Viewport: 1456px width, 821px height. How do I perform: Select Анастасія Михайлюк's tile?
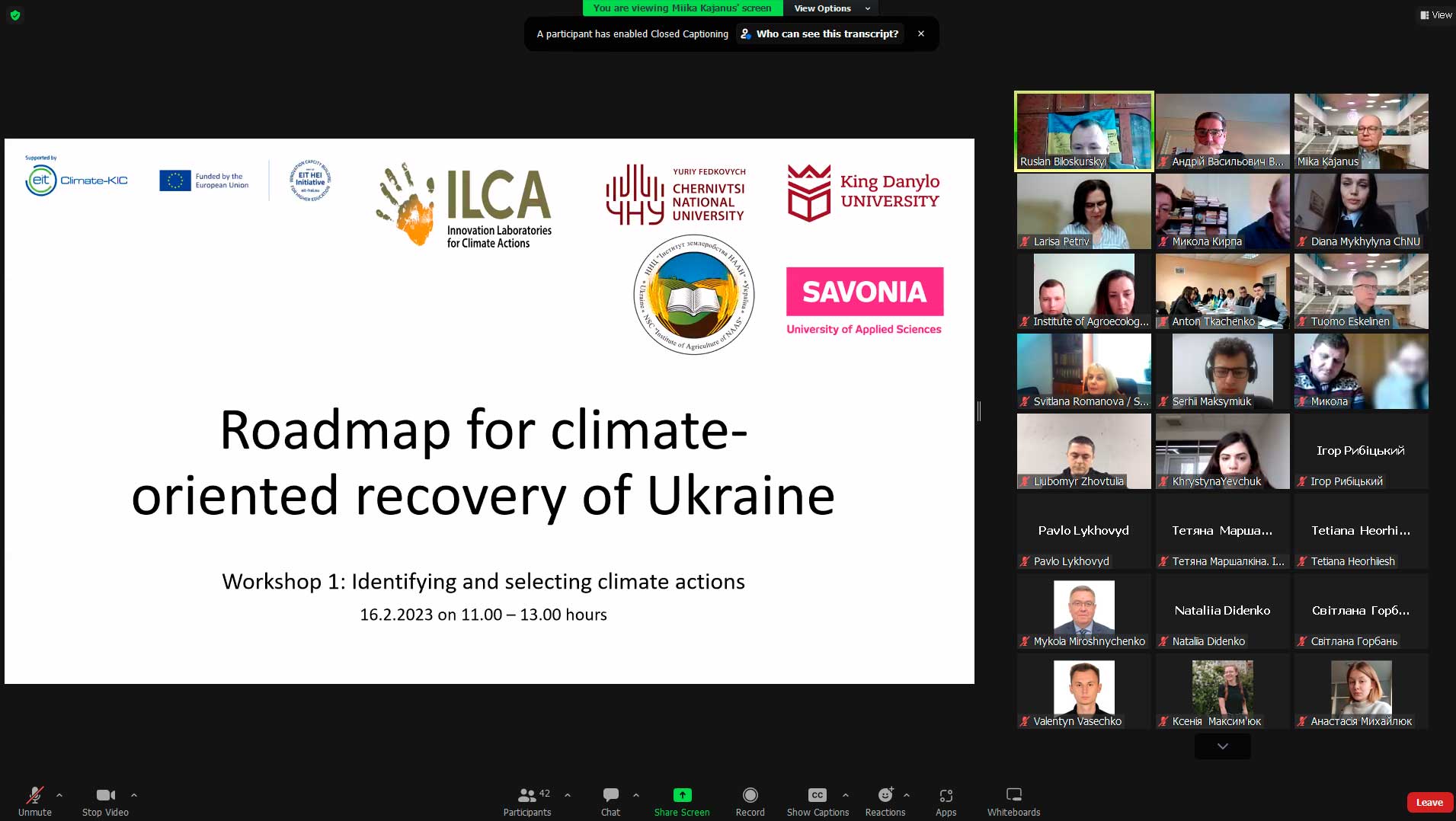click(x=1362, y=691)
